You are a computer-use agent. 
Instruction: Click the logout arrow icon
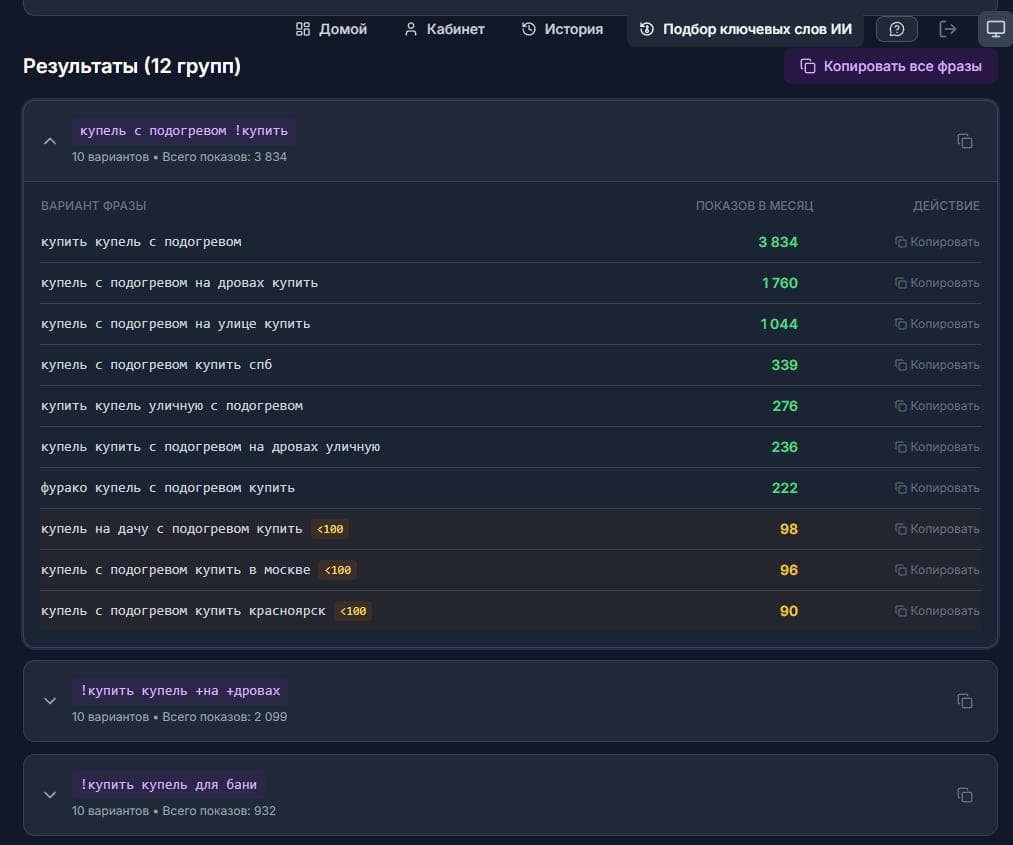(947, 29)
